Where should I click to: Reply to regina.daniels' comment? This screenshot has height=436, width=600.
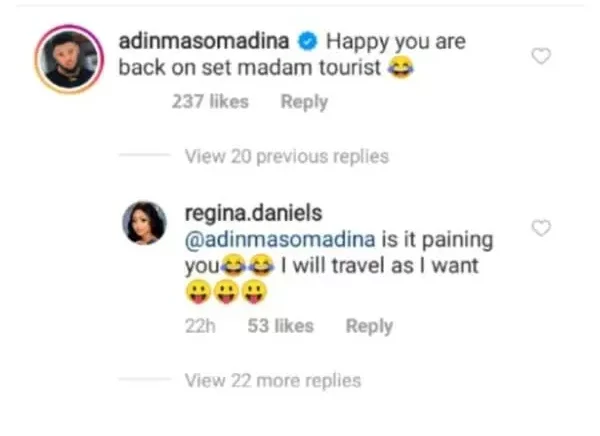369,327
